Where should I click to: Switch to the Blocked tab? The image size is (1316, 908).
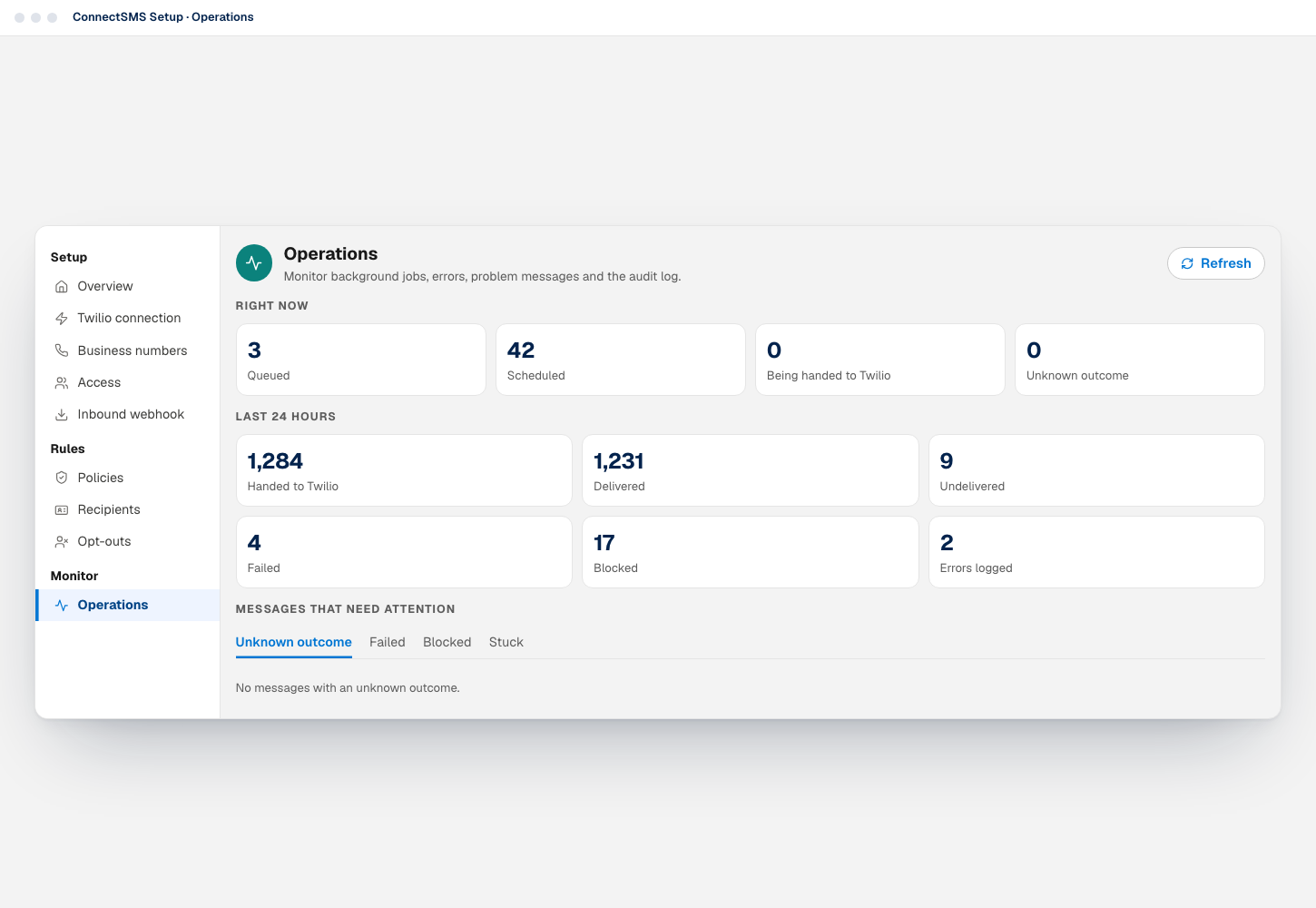(447, 642)
